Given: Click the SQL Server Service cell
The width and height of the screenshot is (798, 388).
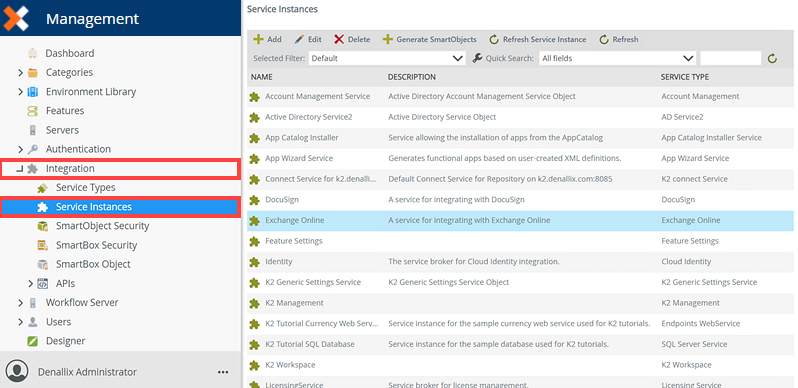Looking at the screenshot, I should click(694, 345).
